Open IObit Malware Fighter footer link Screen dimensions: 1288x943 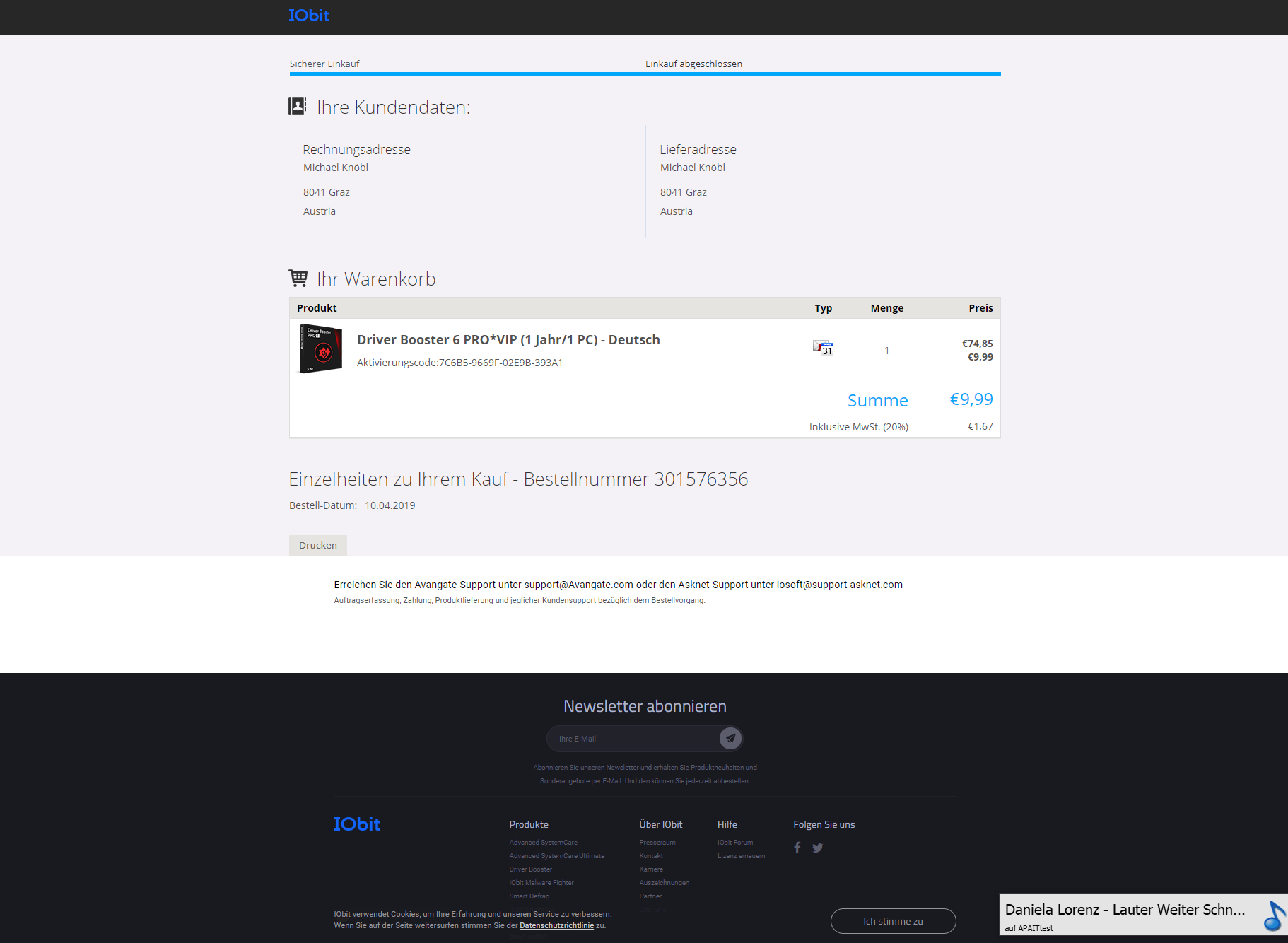click(541, 883)
